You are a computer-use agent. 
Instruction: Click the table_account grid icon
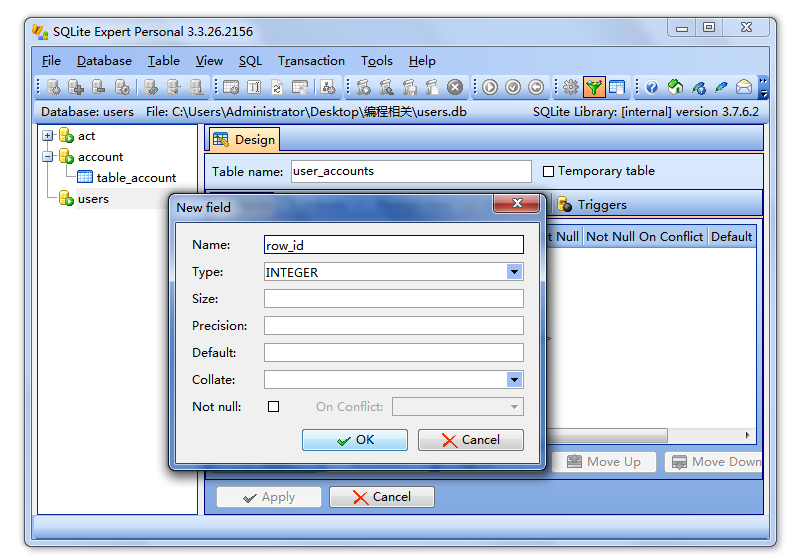point(85,177)
